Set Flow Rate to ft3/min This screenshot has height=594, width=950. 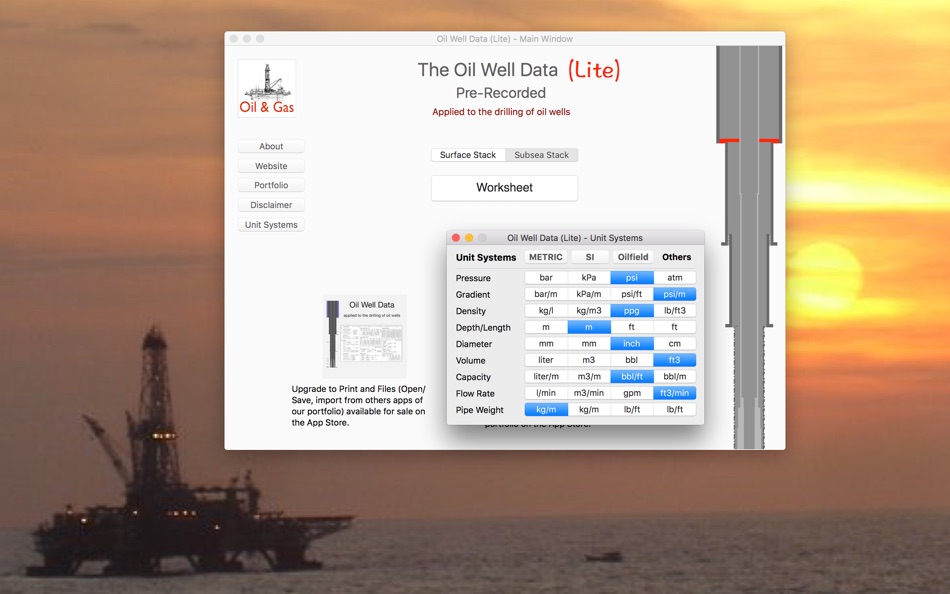click(675, 393)
